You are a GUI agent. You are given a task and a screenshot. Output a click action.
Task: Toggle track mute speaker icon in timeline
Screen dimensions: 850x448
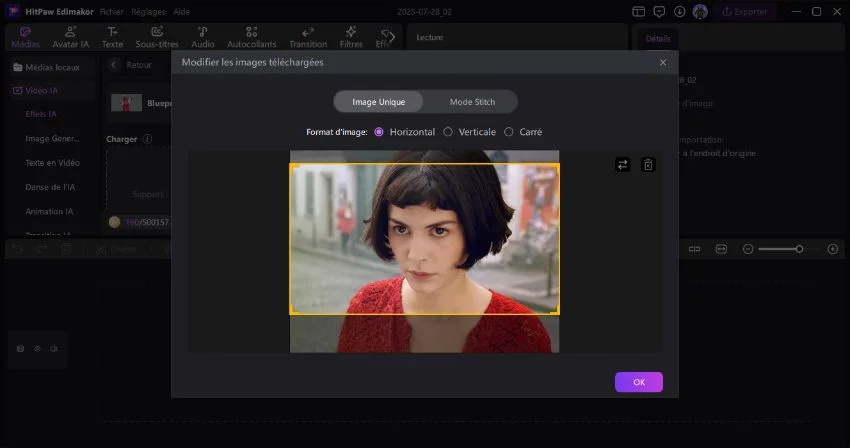pyautogui.click(x=54, y=349)
